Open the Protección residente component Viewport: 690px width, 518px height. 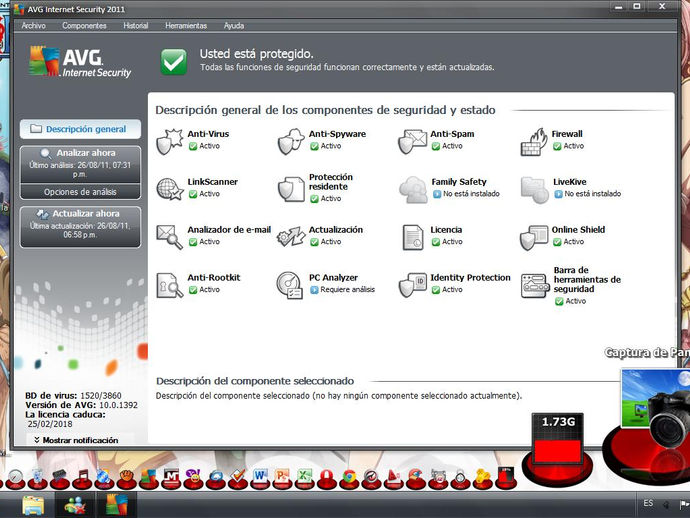pos(316,188)
